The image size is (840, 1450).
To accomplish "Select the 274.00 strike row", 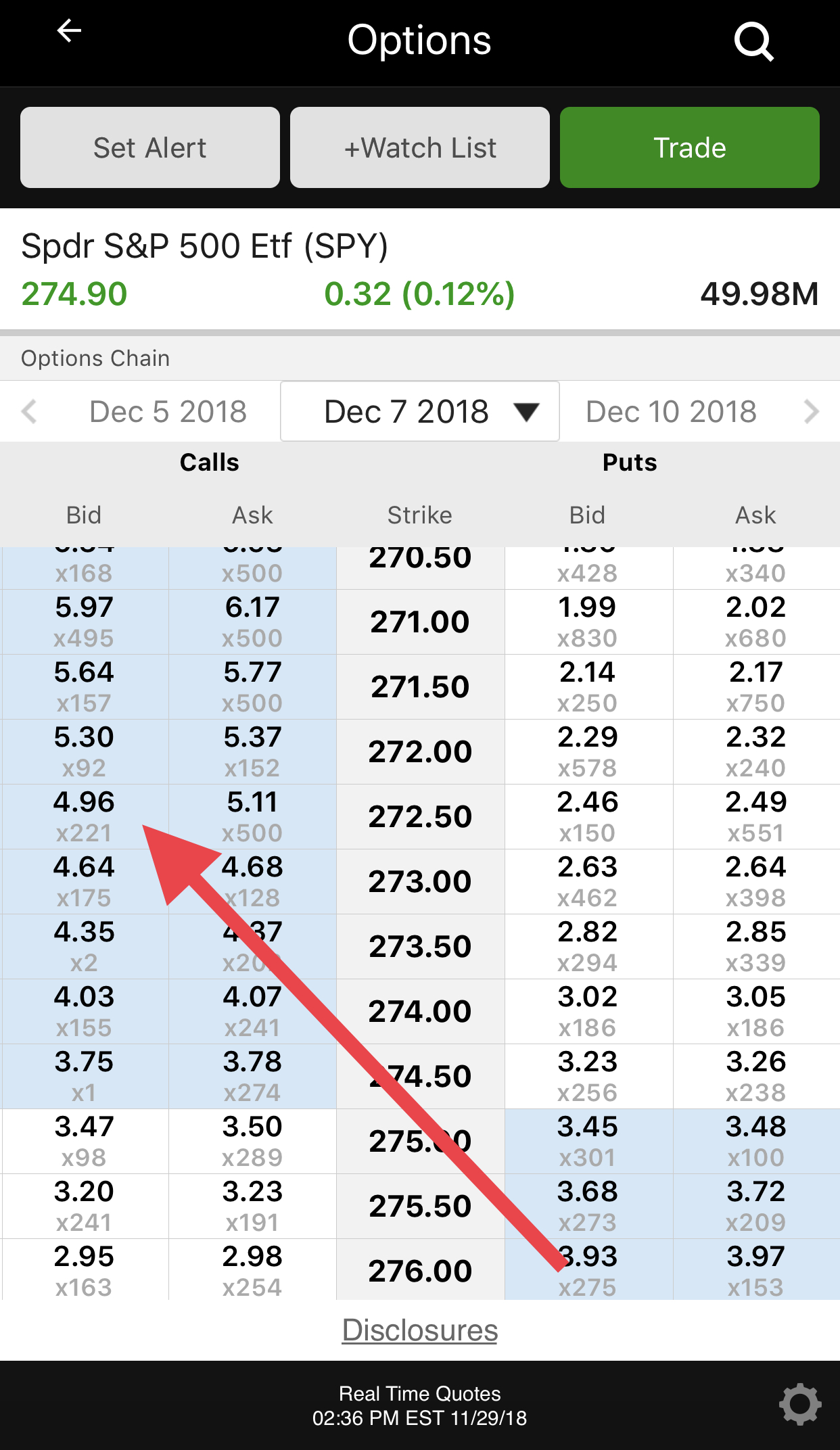I will pyautogui.click(x=419, y=1011).
